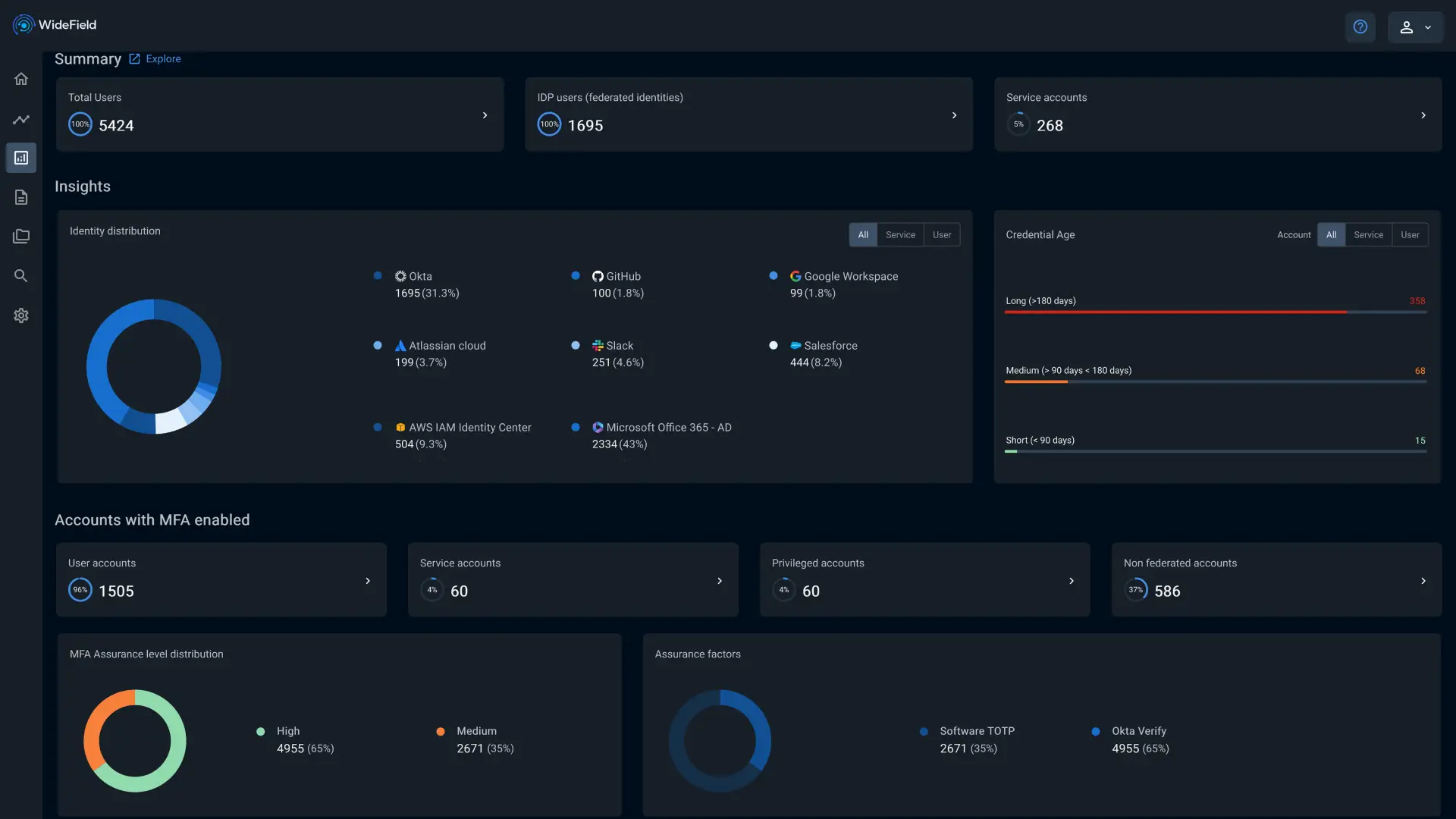Open the Home sidebar icon
Screen dimensions: 1456x819
[21, 79]
